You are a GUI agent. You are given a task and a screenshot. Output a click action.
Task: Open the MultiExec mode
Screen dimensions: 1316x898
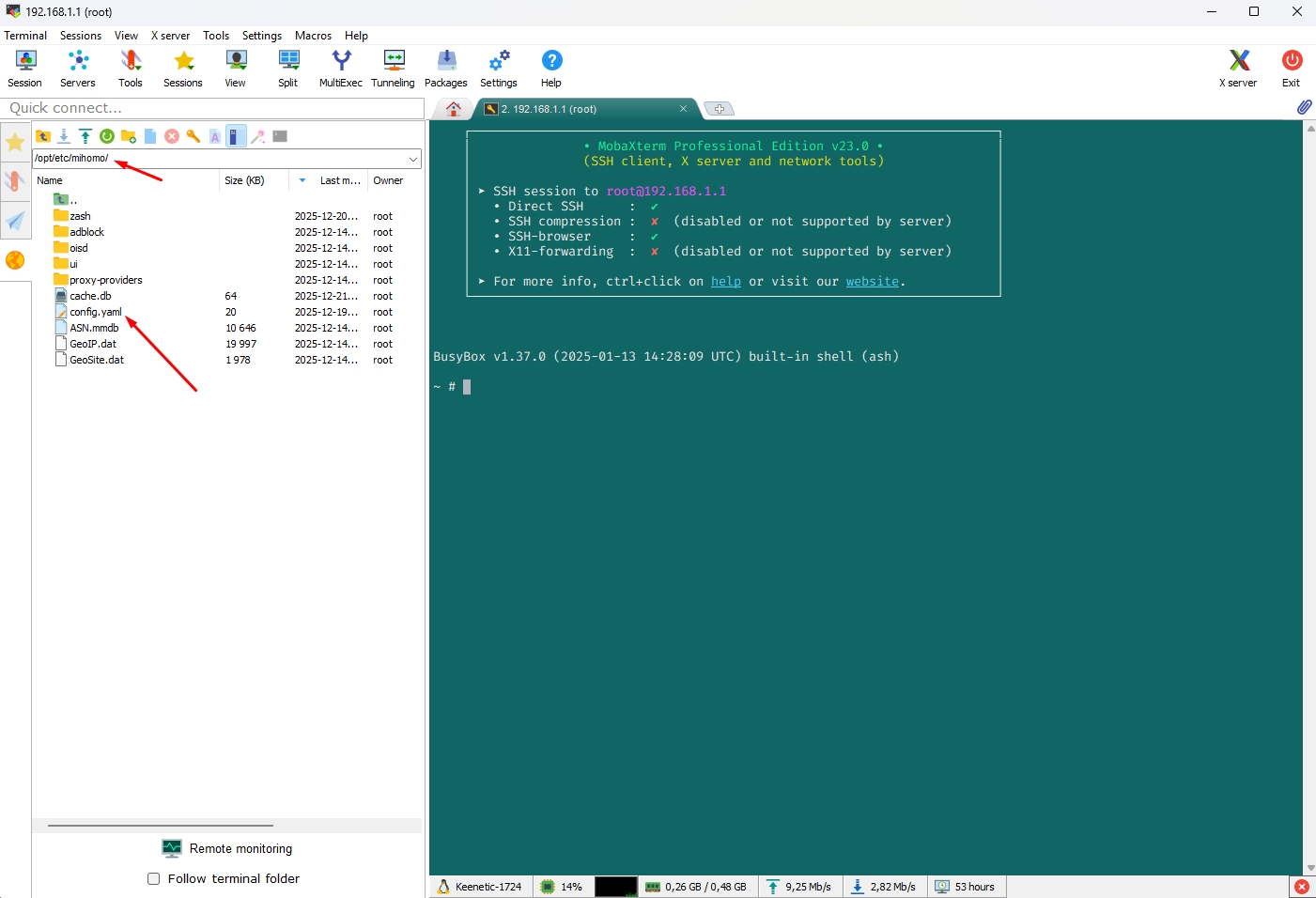click(x=340, y=66)
